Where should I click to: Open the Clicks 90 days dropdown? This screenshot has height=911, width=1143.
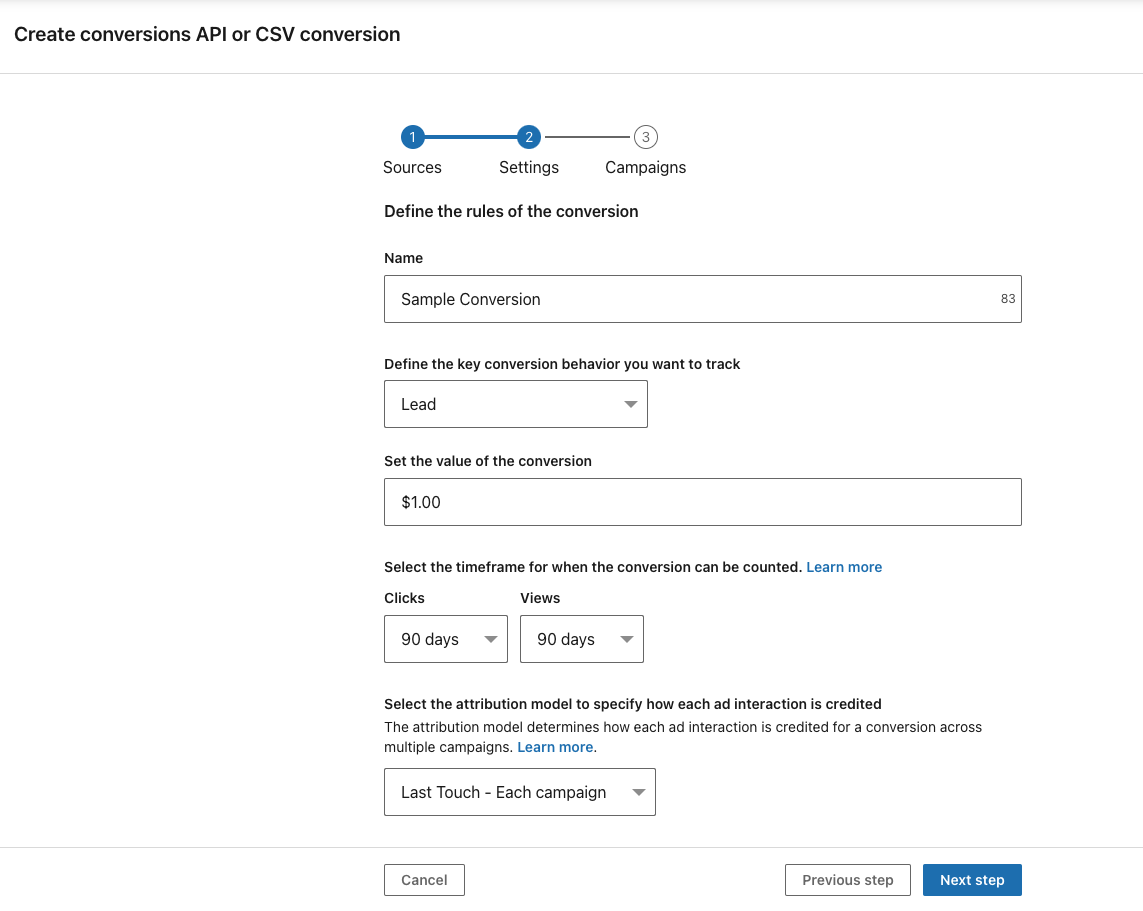pos(445,639)
